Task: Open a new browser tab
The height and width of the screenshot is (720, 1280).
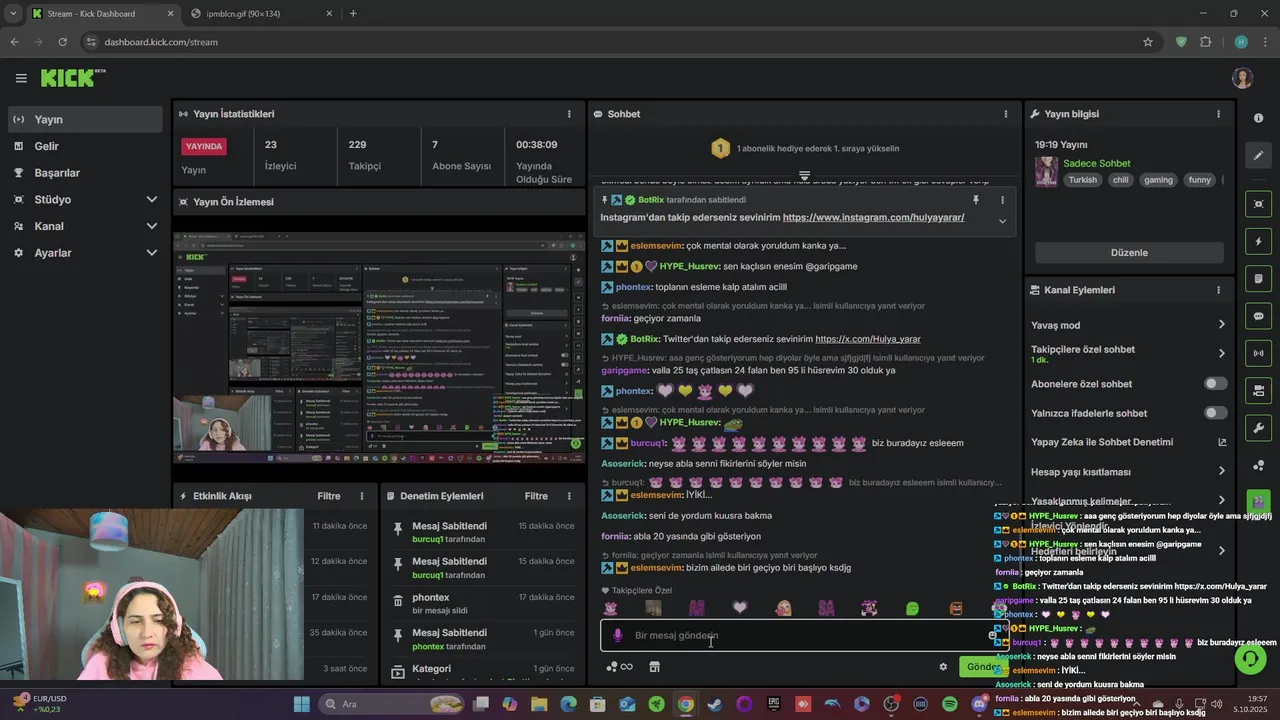Action: 353,14
